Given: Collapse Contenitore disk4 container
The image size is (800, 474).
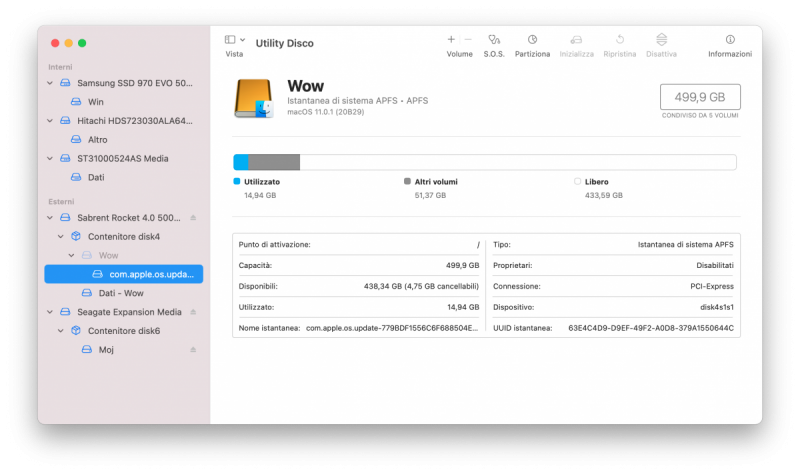Looking at the screenshot, I should tap(61, 236).
